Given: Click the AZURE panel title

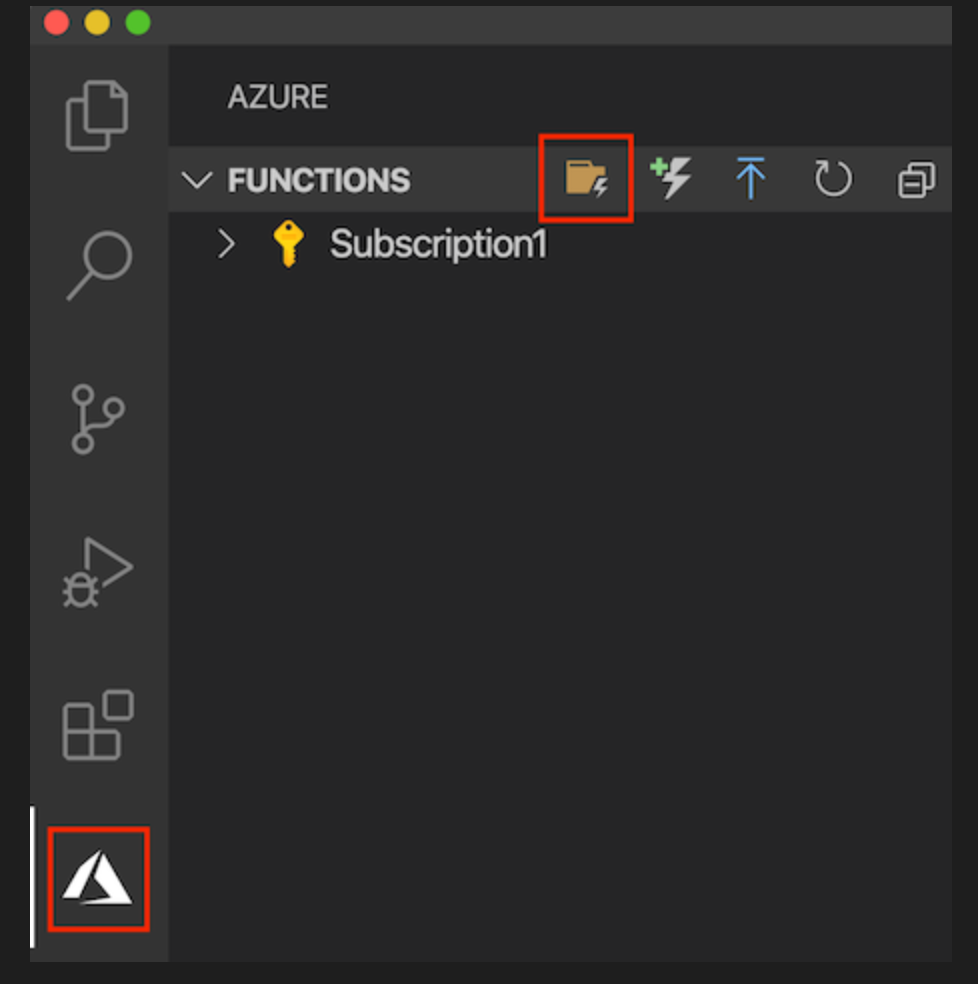Looking at the screenshot, I should pos(278,97).
